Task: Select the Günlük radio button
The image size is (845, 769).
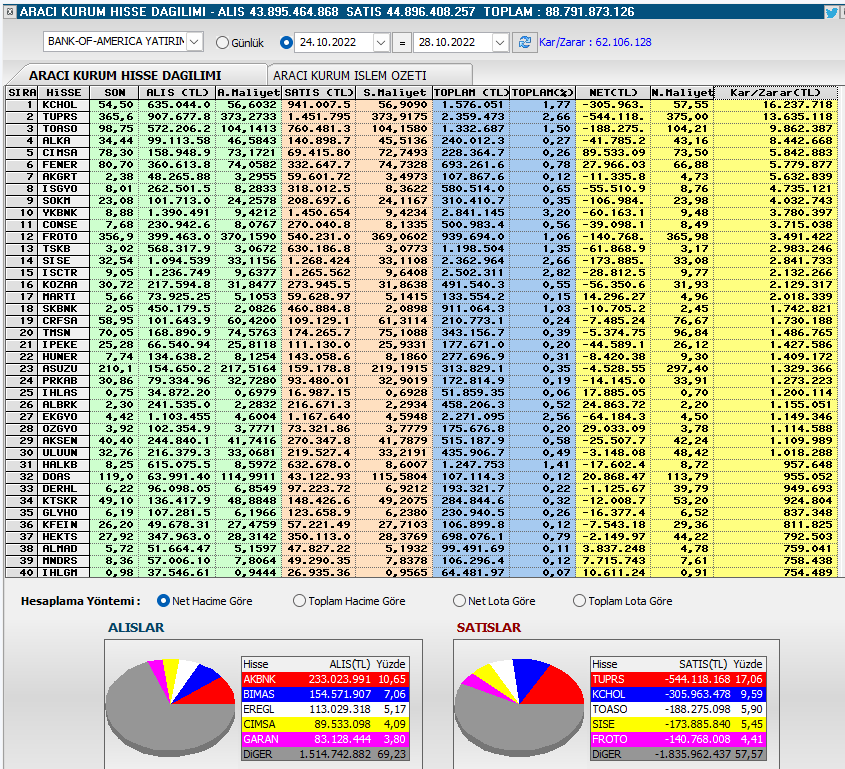Action: (x=222, y=43)
